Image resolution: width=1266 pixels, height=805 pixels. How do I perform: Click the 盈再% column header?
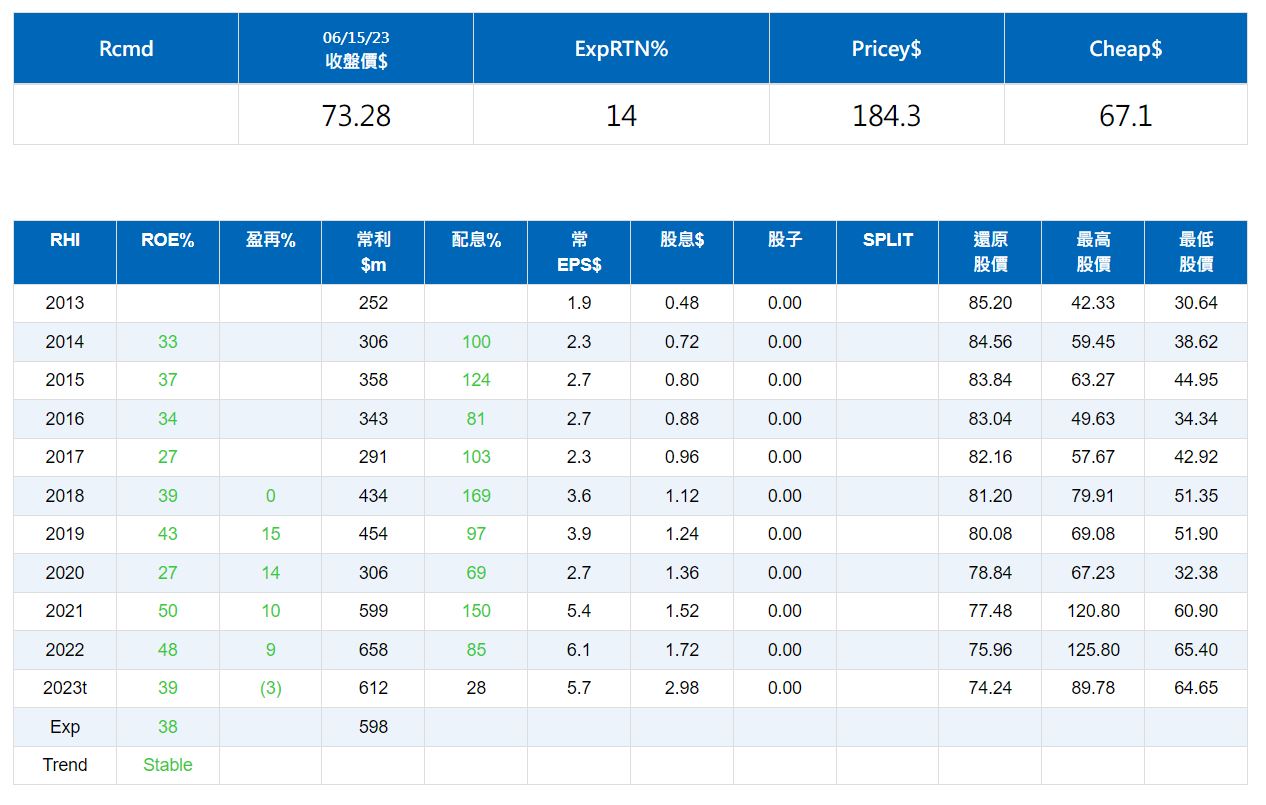(x=271, y=252)
